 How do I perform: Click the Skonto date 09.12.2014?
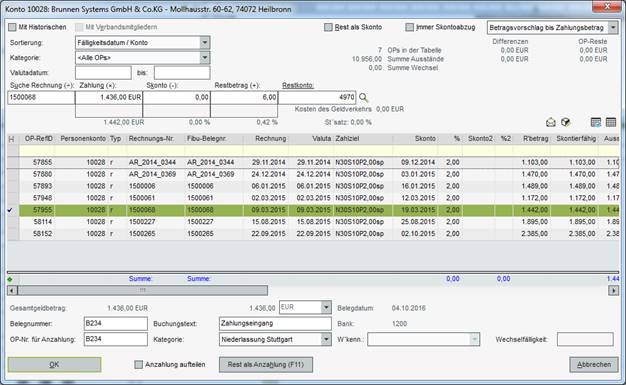418,163
